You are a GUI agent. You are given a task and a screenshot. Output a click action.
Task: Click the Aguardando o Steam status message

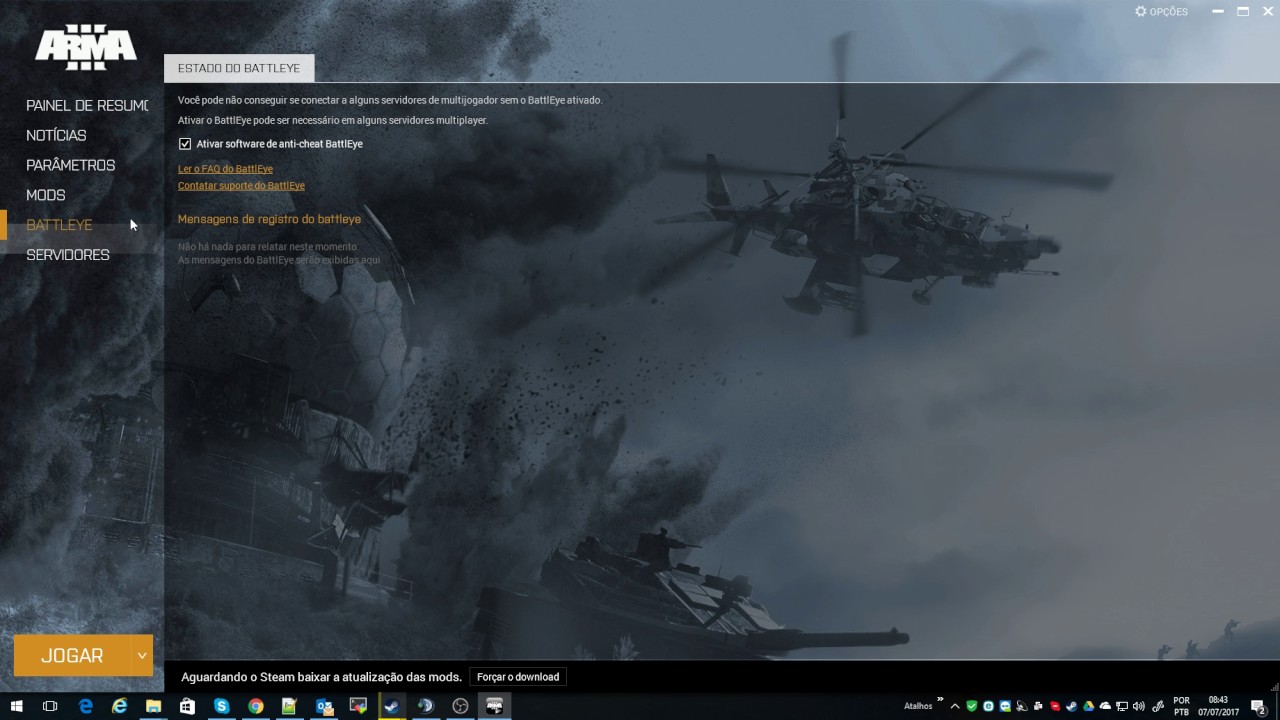(x=321, y=677)
